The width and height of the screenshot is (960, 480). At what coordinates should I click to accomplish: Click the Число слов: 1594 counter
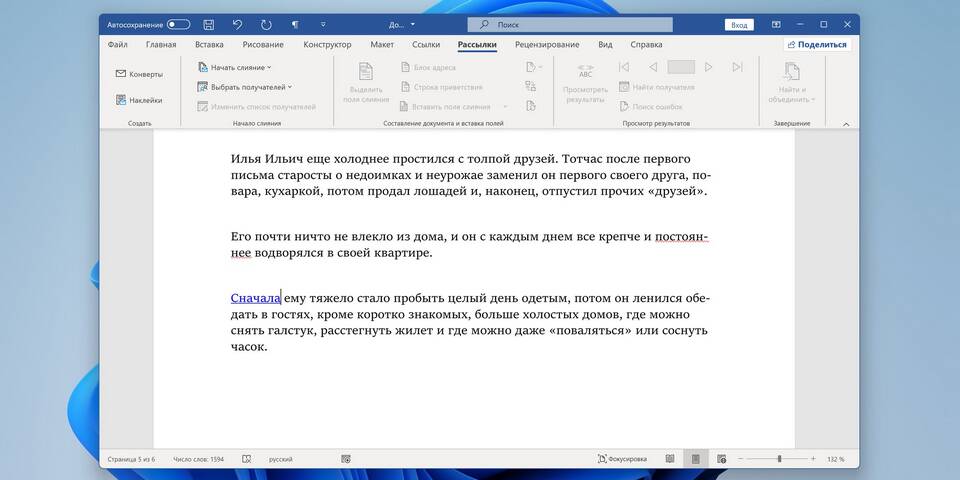pyautogui.click(x=198, y=459)
